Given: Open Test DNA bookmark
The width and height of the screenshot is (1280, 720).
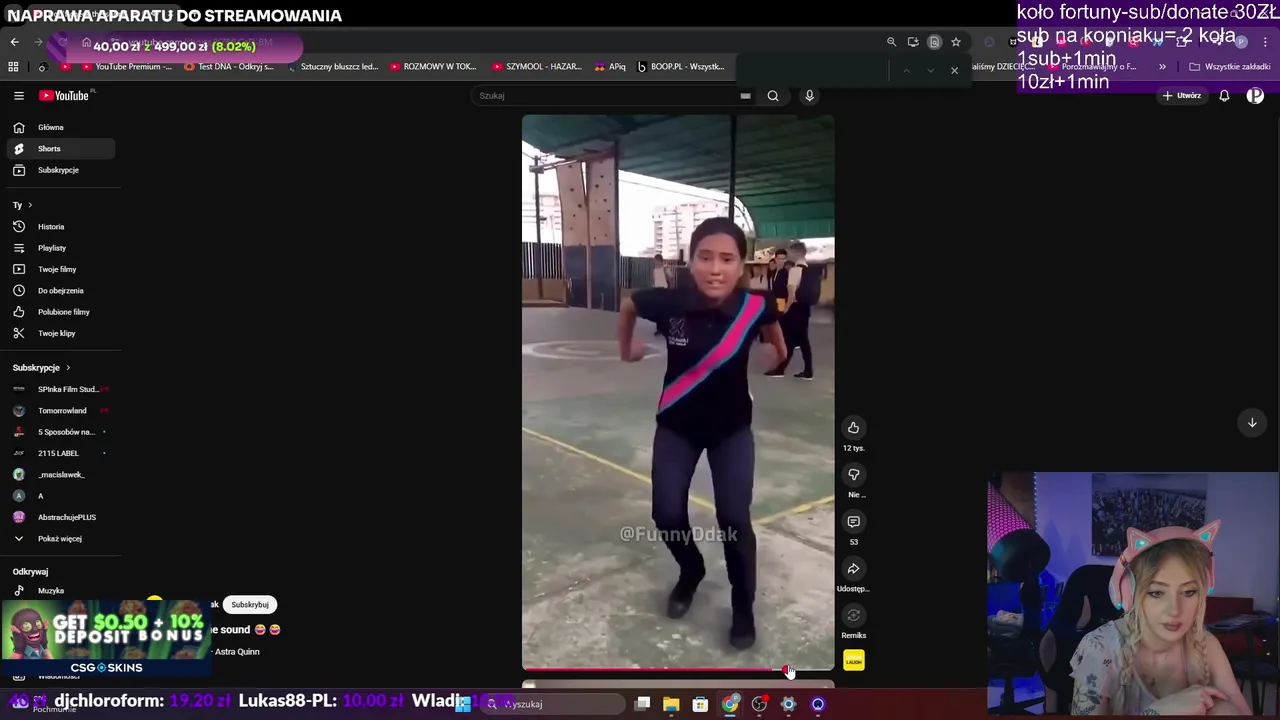Looking at the screenshot, I should [227, 67].
